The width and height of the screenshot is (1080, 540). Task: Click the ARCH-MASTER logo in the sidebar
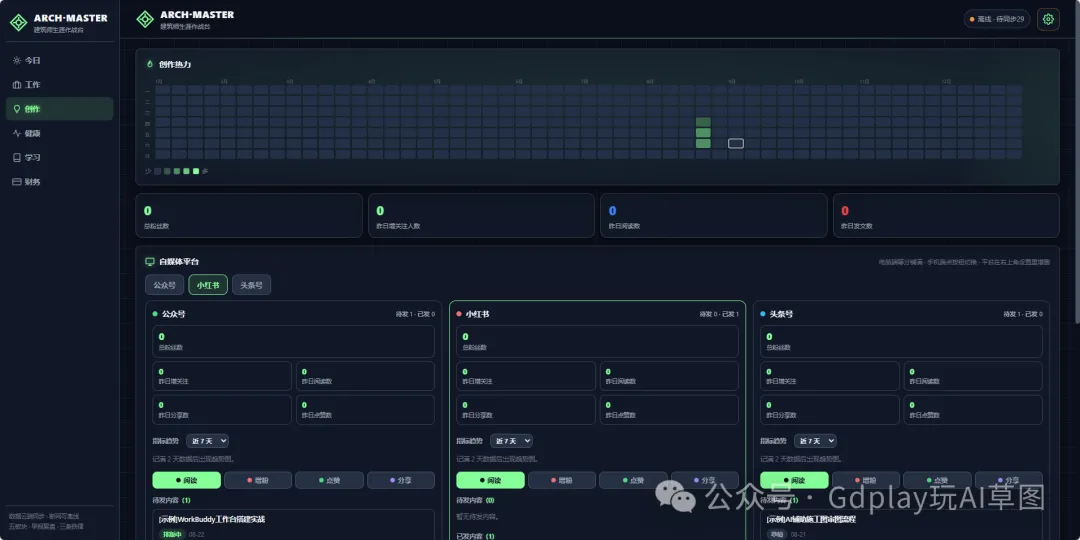coord(18,22)
